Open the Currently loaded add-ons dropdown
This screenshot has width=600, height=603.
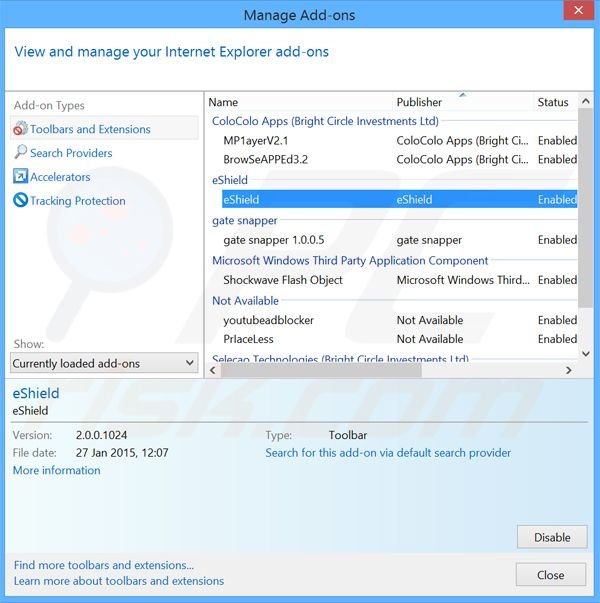point(105,363)
